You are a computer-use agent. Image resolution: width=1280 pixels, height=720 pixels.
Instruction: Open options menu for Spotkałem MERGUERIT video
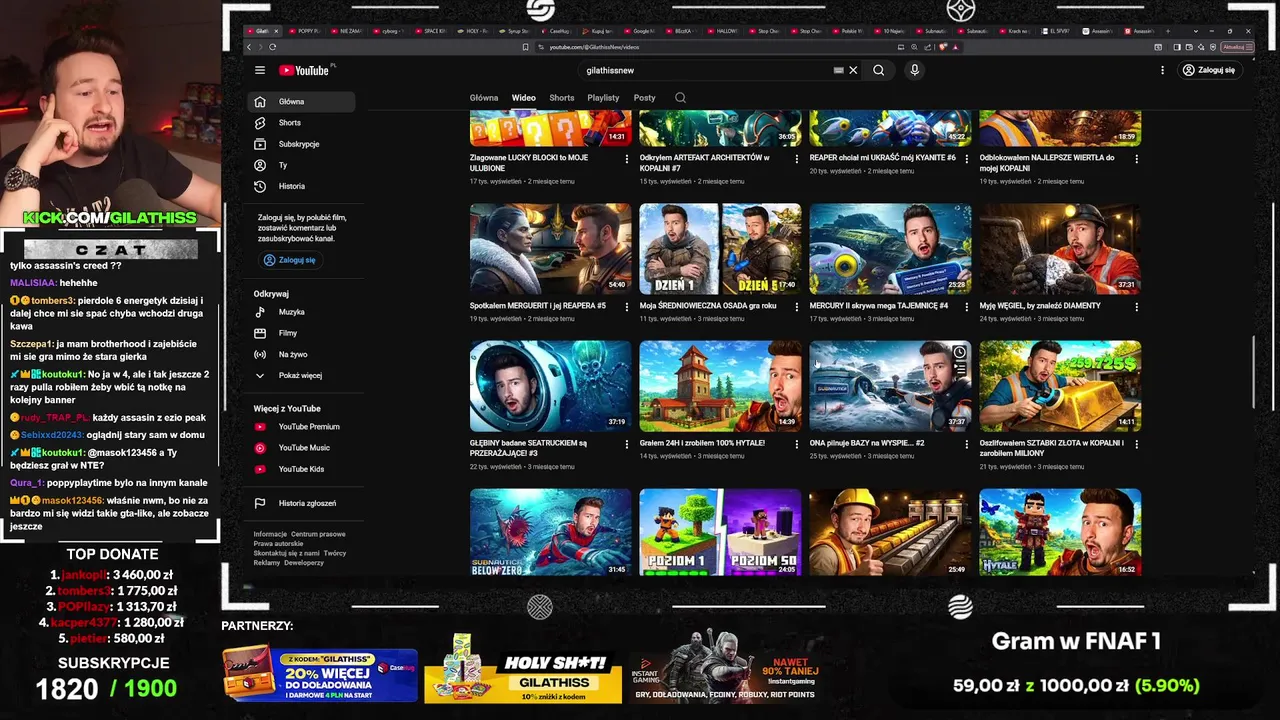(627, 306)
